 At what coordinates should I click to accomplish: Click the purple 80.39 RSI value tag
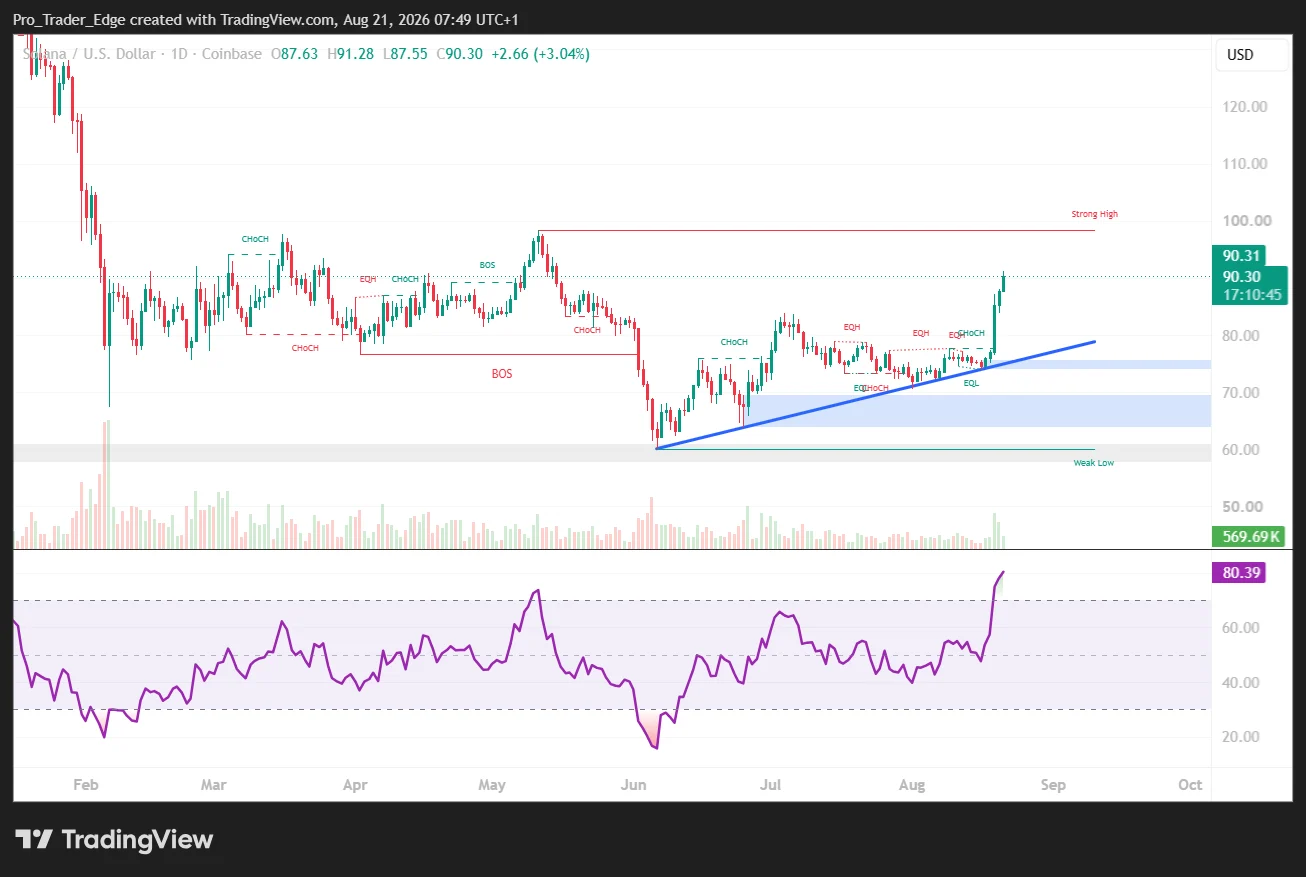coord(1239,574)
